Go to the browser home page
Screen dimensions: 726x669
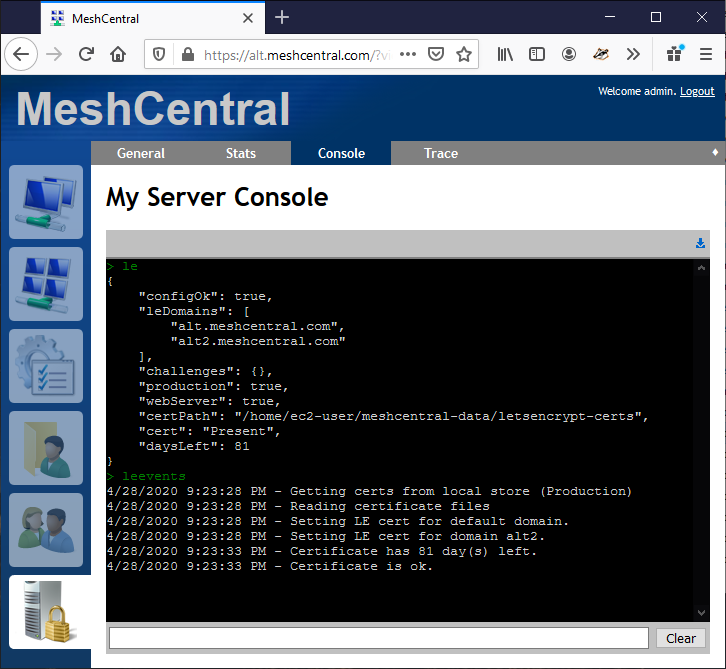click(118, 54)
